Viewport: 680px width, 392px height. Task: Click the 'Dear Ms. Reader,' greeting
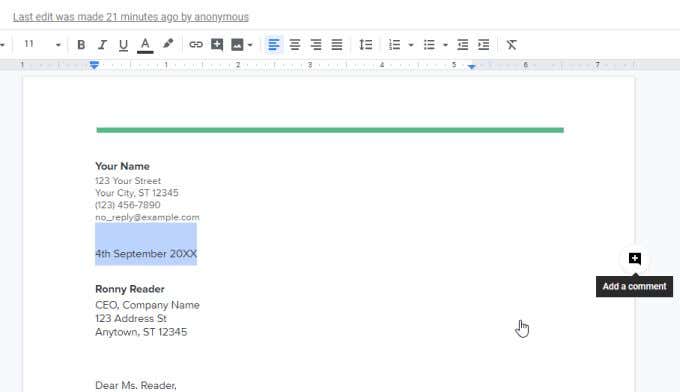(x=136, y=385)
